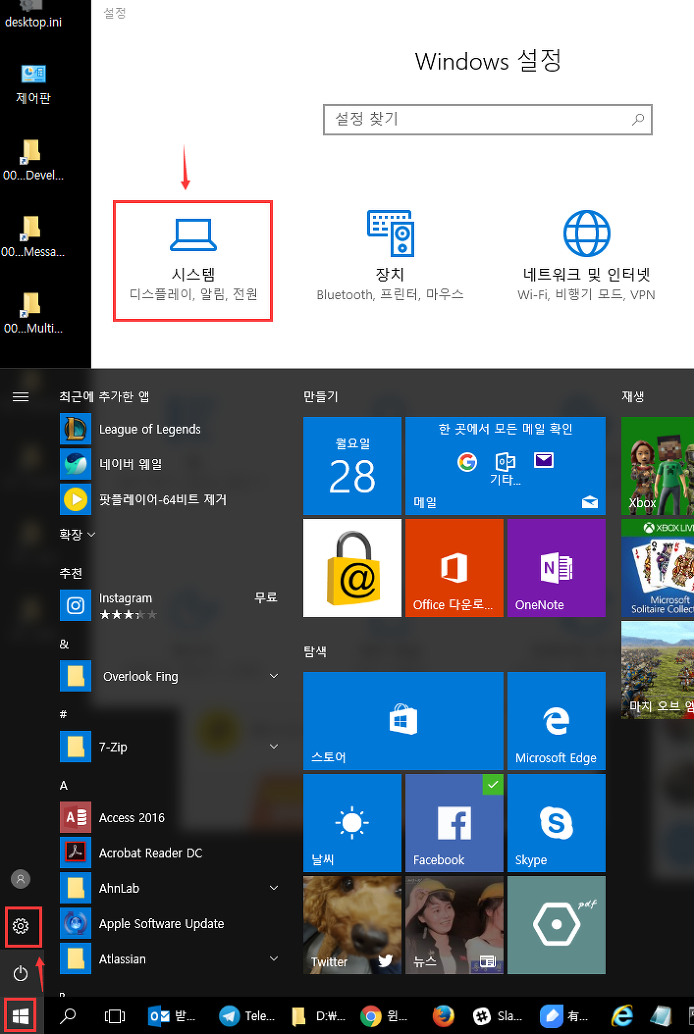694x1034 pixels.
Task: Open the OneNote tile
Action: coord(556,568)
